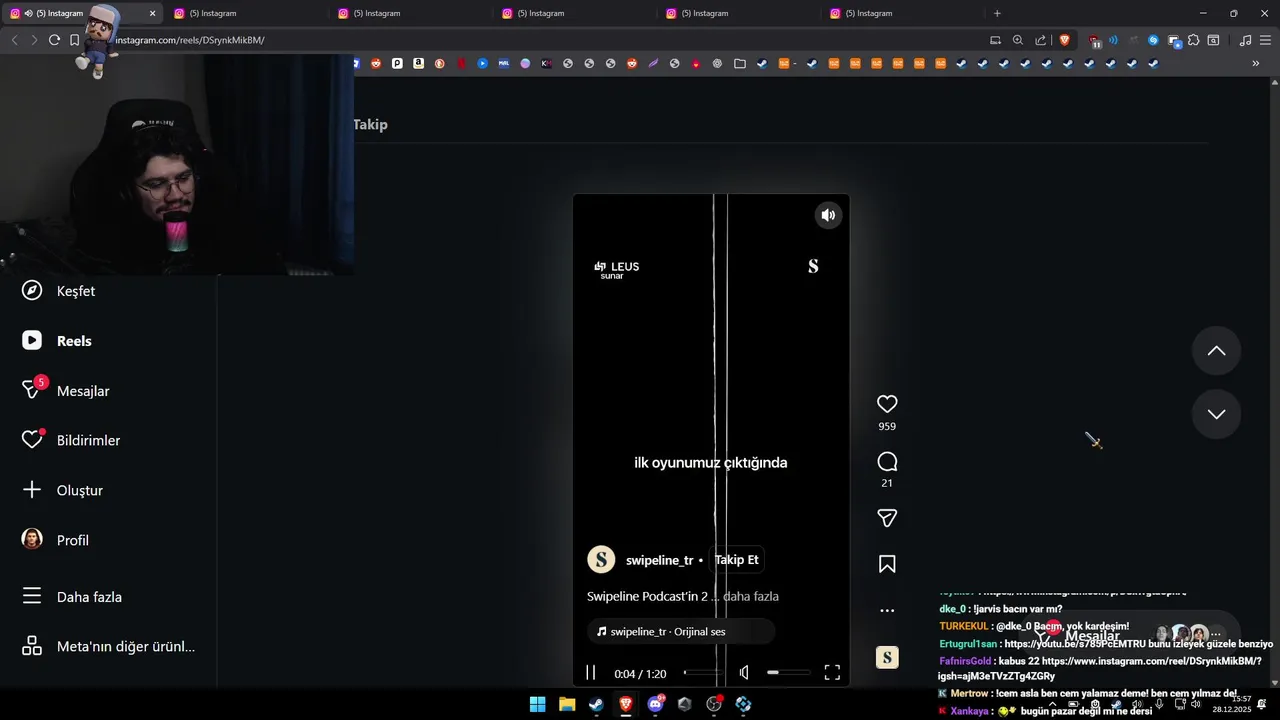The image size is (1280, 720).
Task: Open a new browser tab
Action: pos(997,13)
